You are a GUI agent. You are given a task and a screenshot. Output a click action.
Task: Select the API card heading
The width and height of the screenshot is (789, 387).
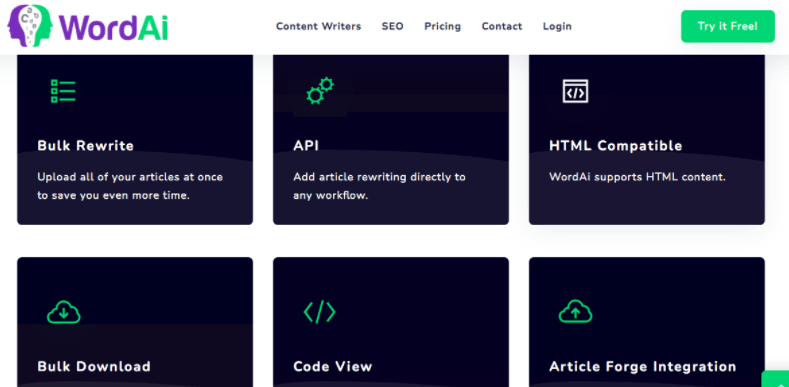point(306,146)
